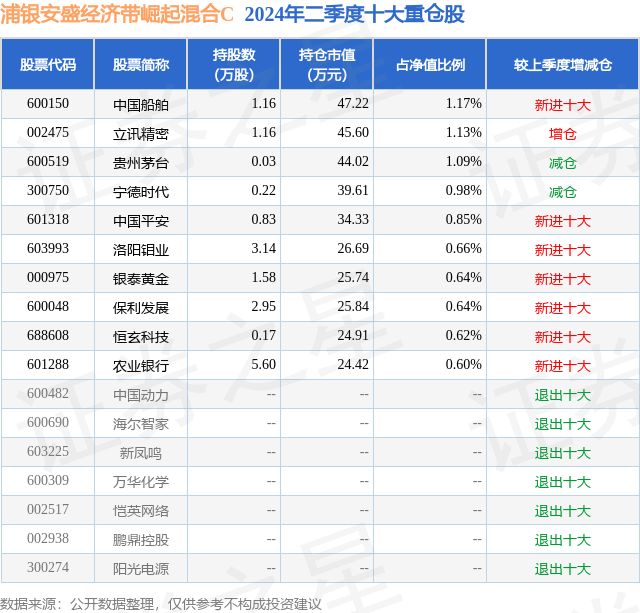Click stock code 688608
Screen dimensions: 640x613
48,335
